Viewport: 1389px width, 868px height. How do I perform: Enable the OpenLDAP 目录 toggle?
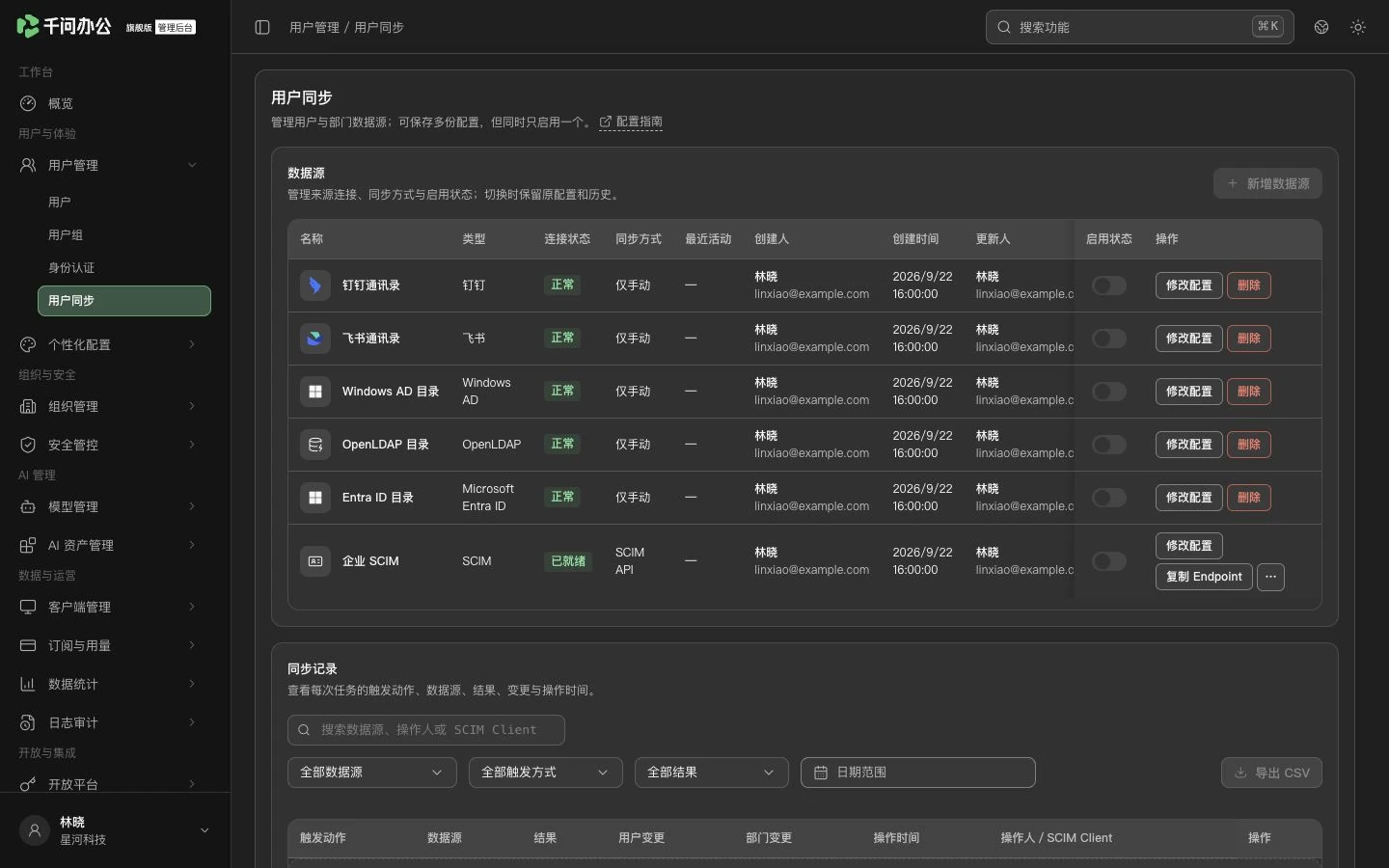click(x=1109, y=445)
